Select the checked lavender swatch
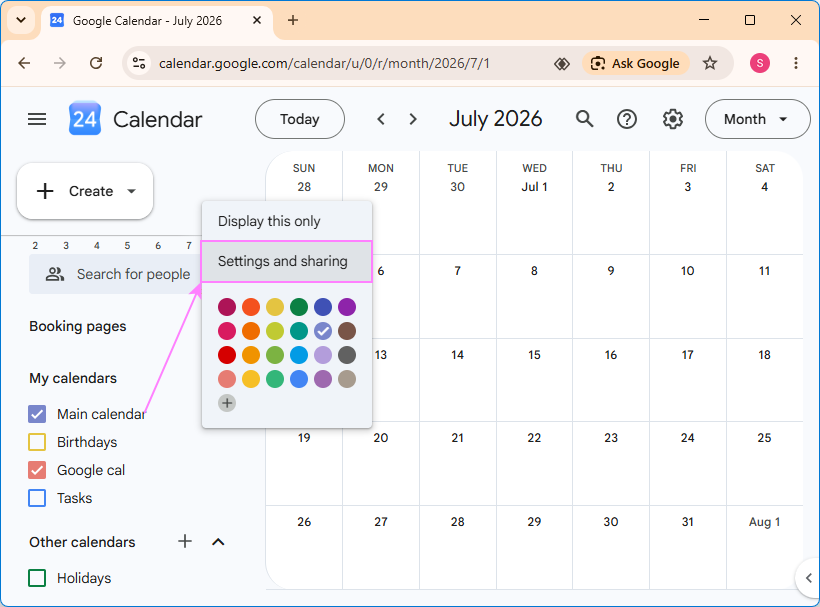The height and width of the screenshot is (607, 820). tap(323, 331)
